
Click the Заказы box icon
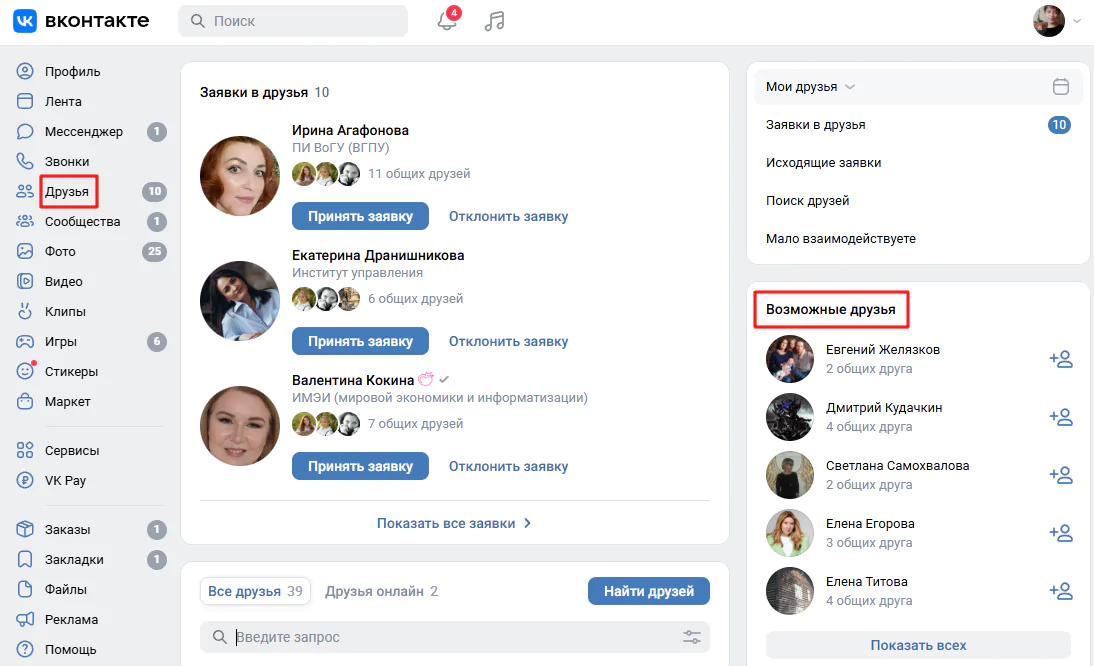25,529
